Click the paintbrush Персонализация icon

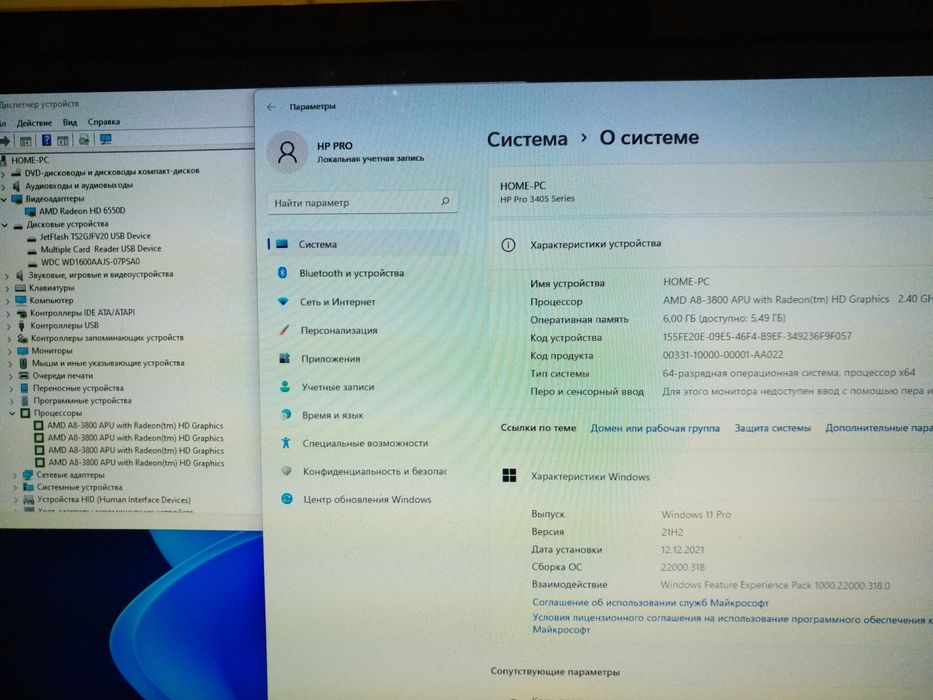click(x=284, y=329)
